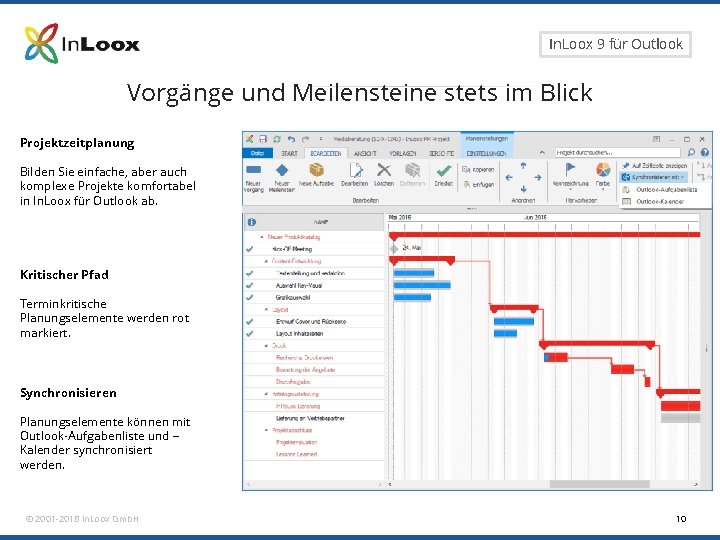Viewport: 720px width, 540px height.
Task: Click the NAME column header
Action: click(321, 222)
